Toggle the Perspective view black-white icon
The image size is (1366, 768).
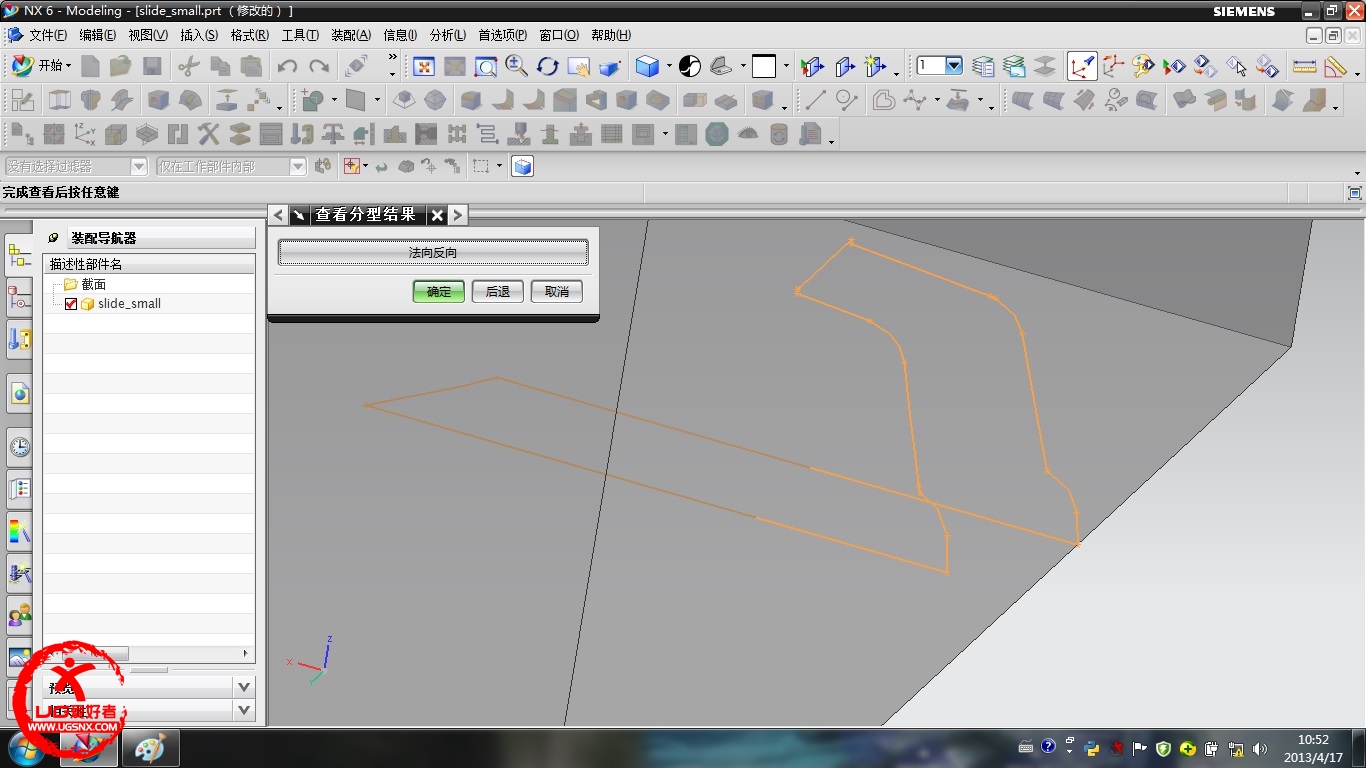690,66
